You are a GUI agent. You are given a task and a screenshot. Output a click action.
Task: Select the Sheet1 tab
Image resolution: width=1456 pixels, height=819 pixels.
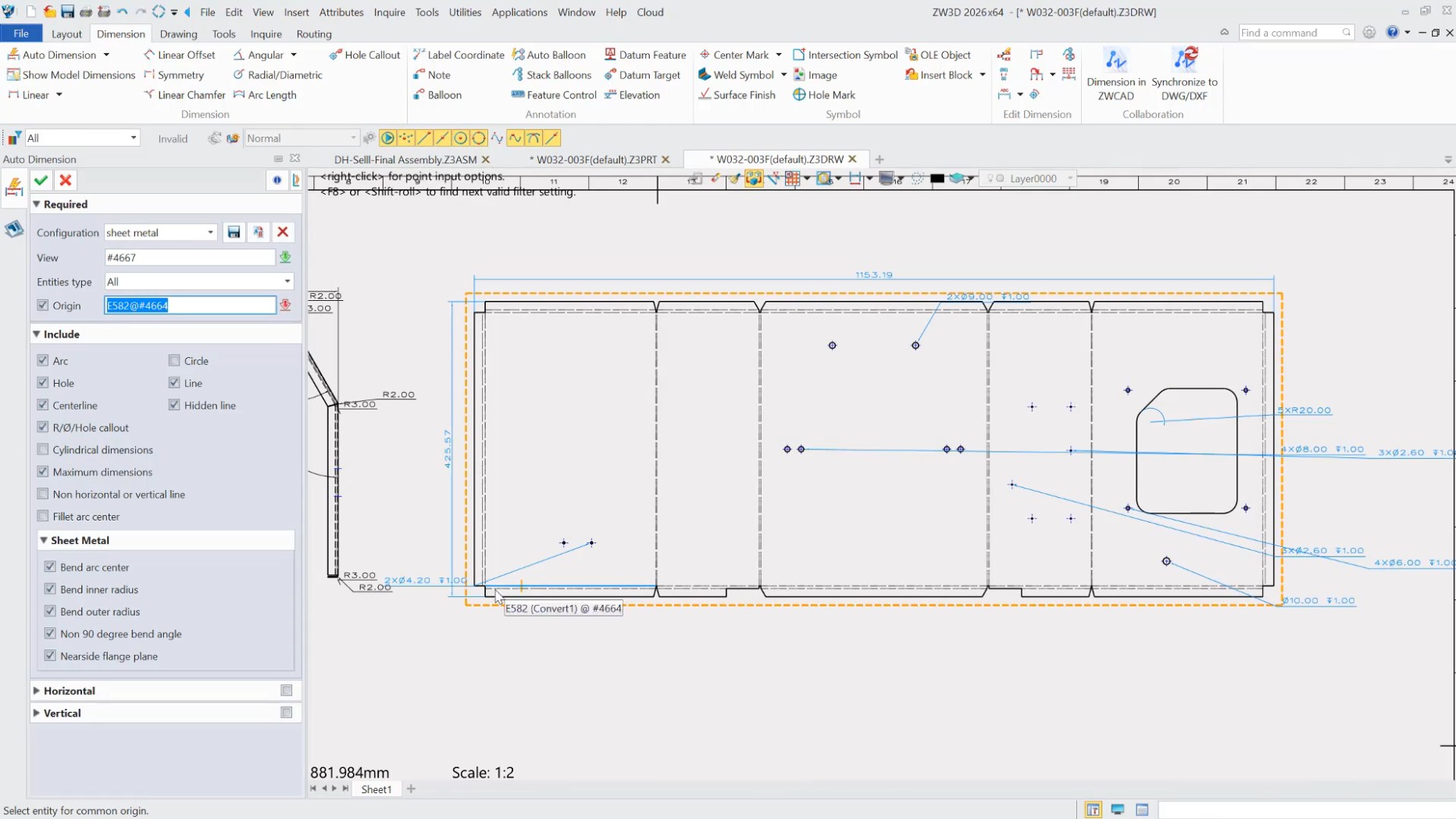[376, 789]
